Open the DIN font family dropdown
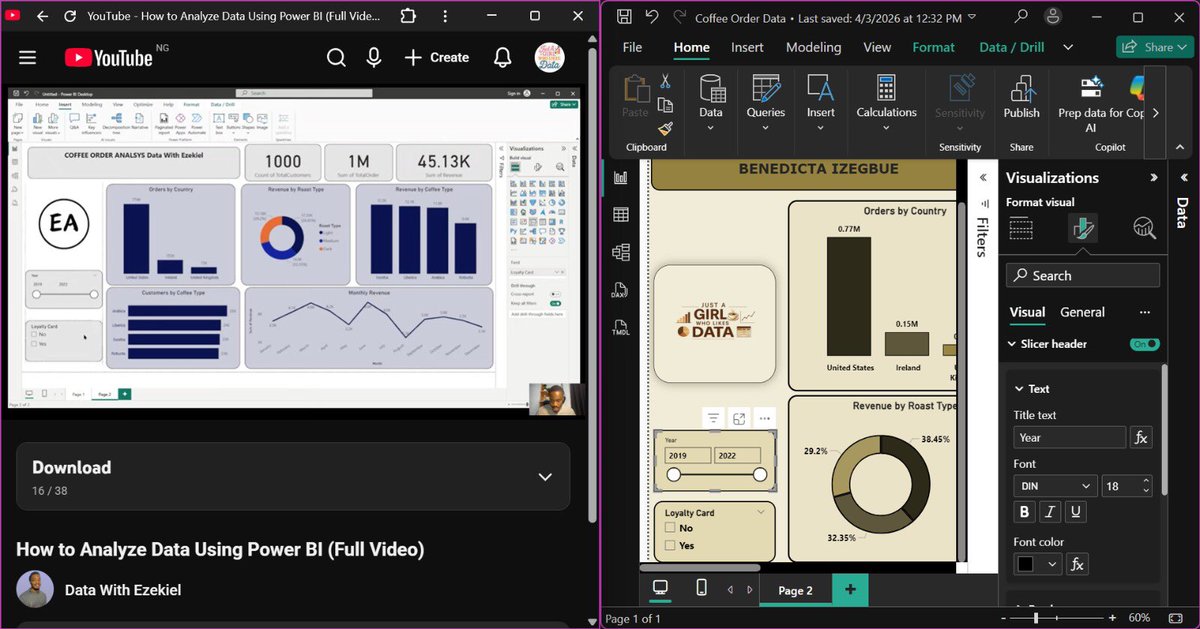This screenshot has width=1200, height=629. click(x=1055, y=486)
